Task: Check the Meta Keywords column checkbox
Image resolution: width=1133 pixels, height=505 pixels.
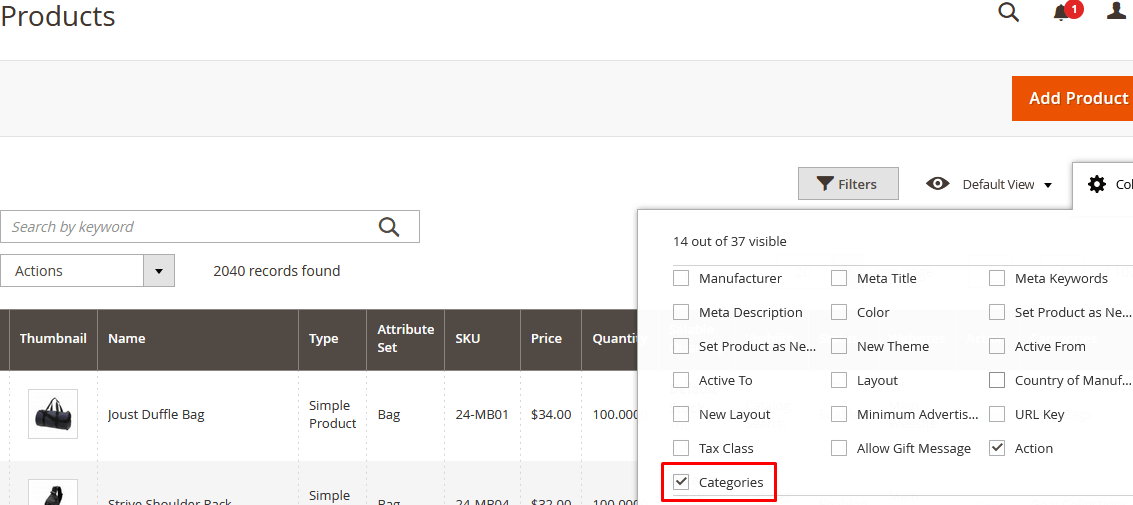Action: pyautogui.click(x=997, y=278)
